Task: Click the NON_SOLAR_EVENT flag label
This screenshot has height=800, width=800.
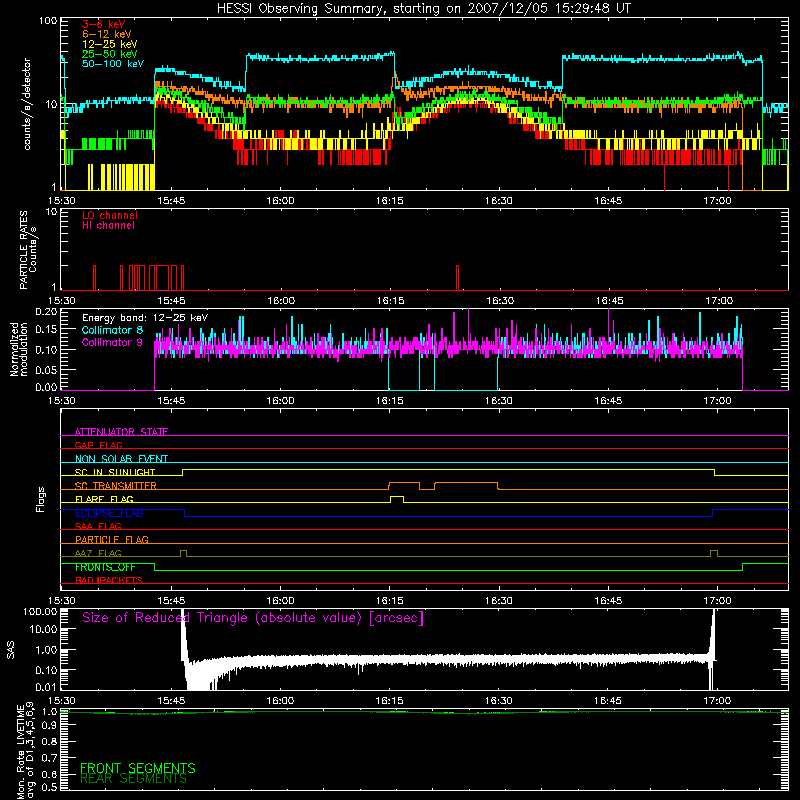Action: [x=121, y=459]
